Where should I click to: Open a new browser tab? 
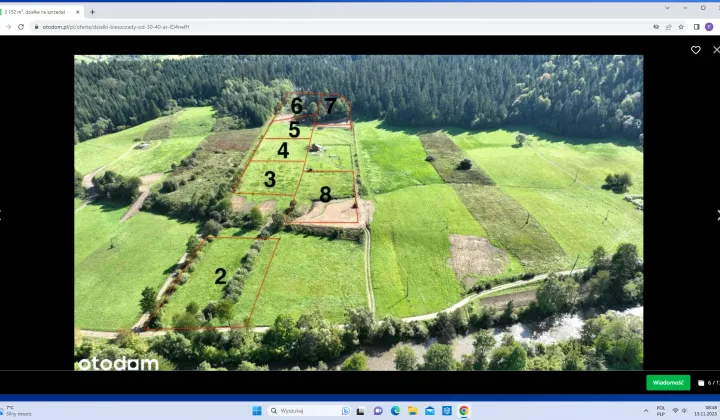(x=92, y=12)
